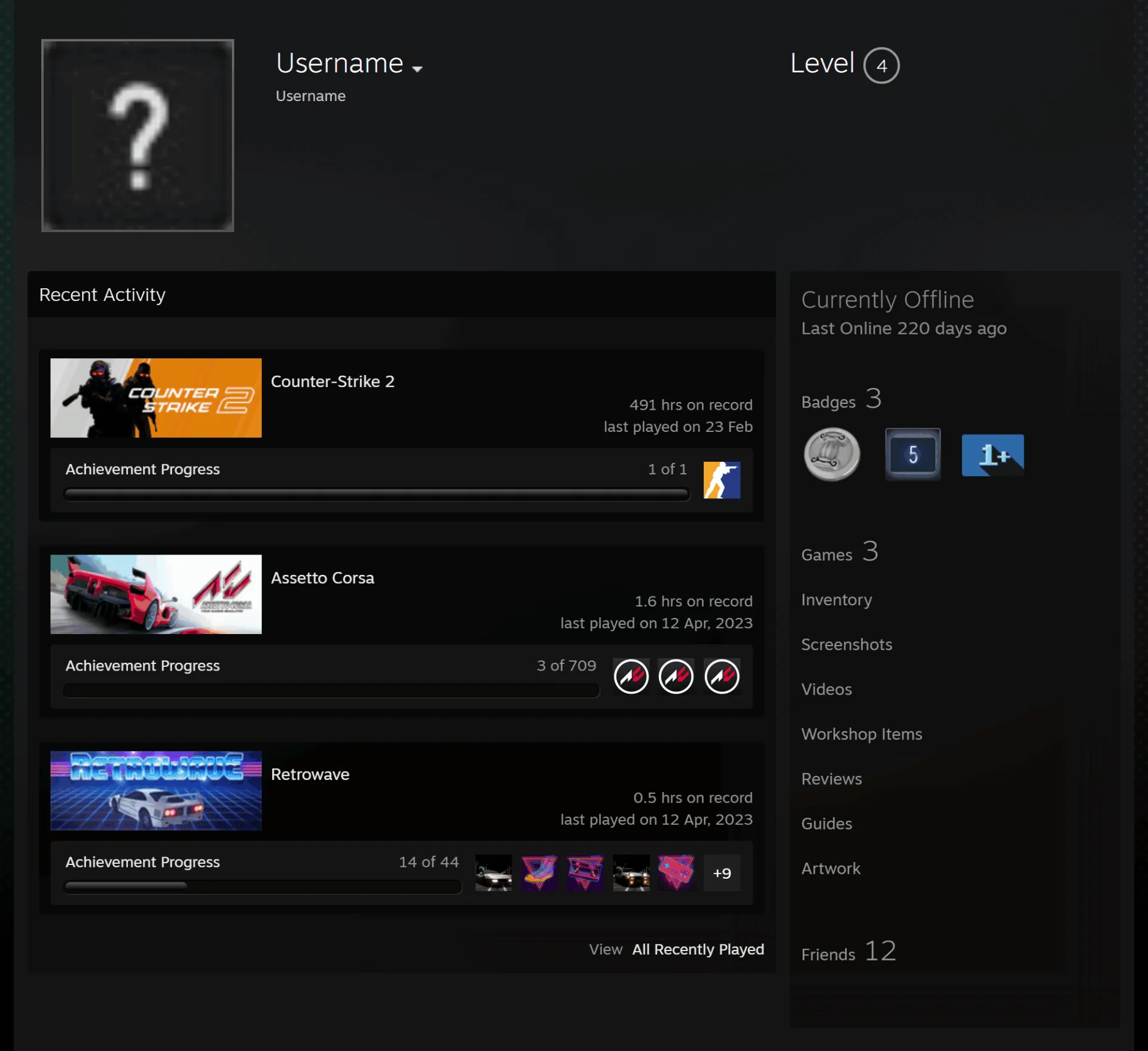The image size is (1148, 1051).
Task: Open the Screenshots link
Action: point(847,644)
